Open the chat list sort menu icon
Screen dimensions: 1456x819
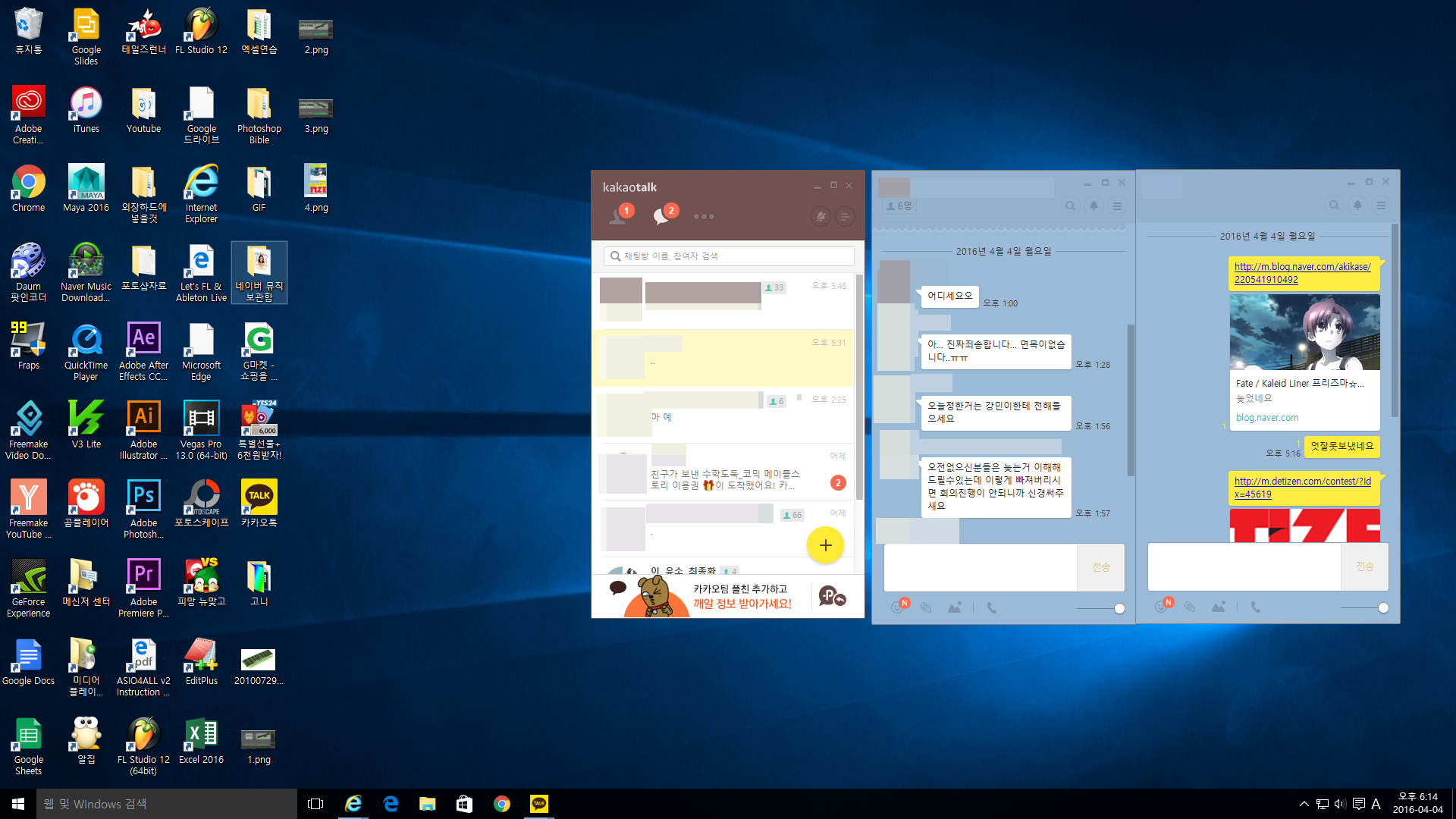point(845,217)
